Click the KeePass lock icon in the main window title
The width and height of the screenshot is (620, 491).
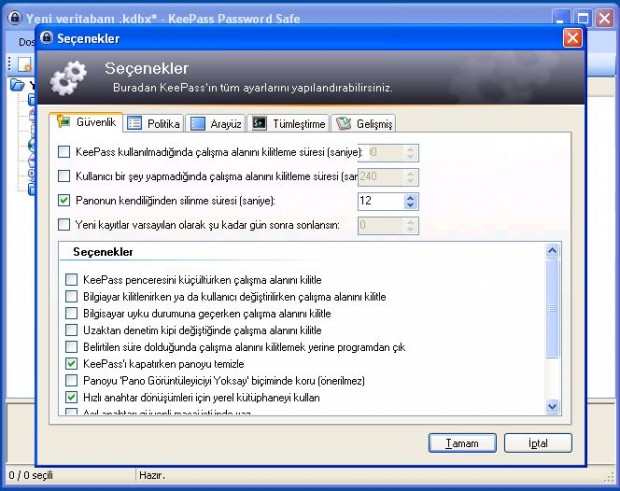click(15, 18)
